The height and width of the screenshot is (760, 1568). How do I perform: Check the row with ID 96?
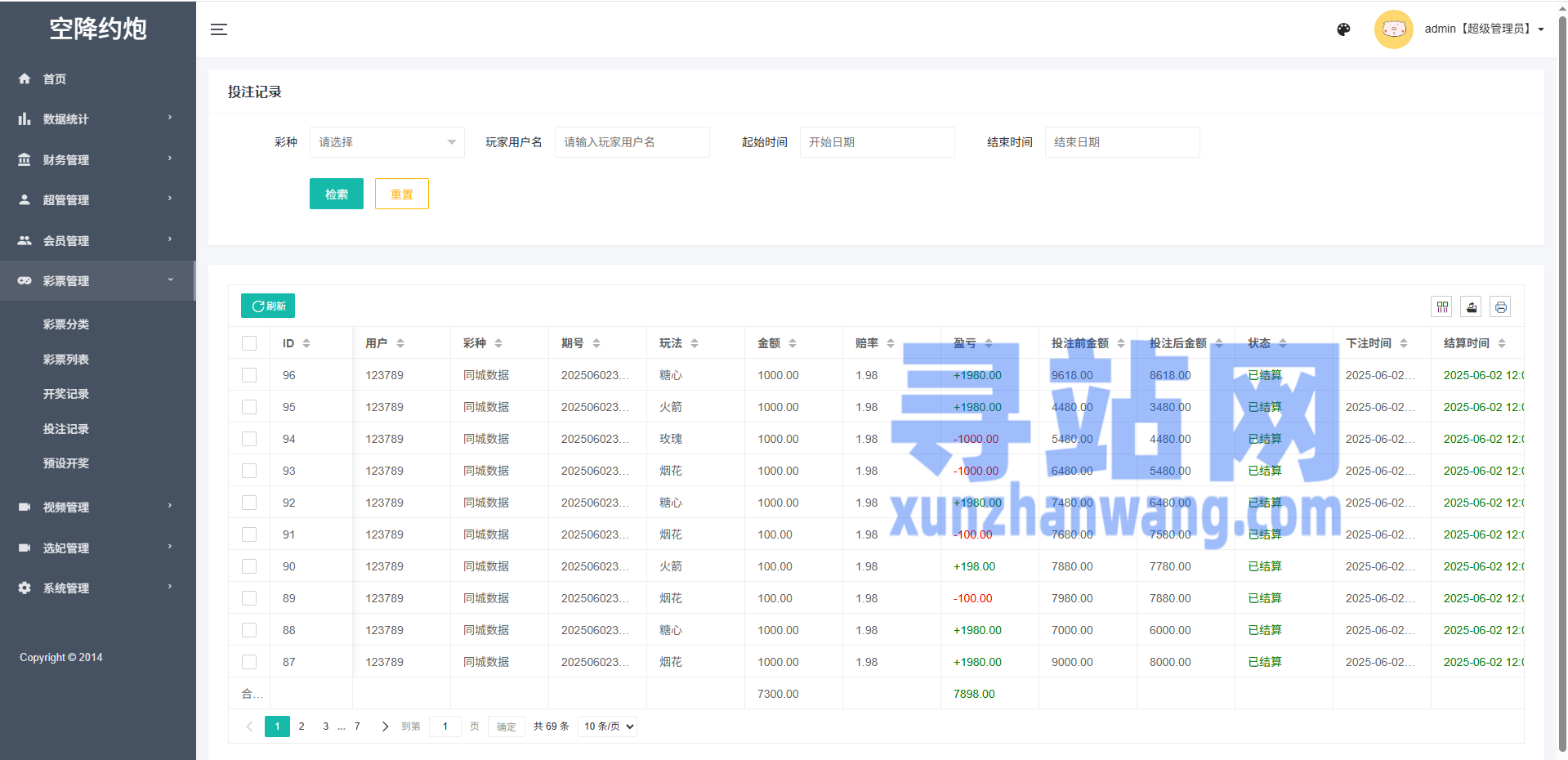(249, 375)
